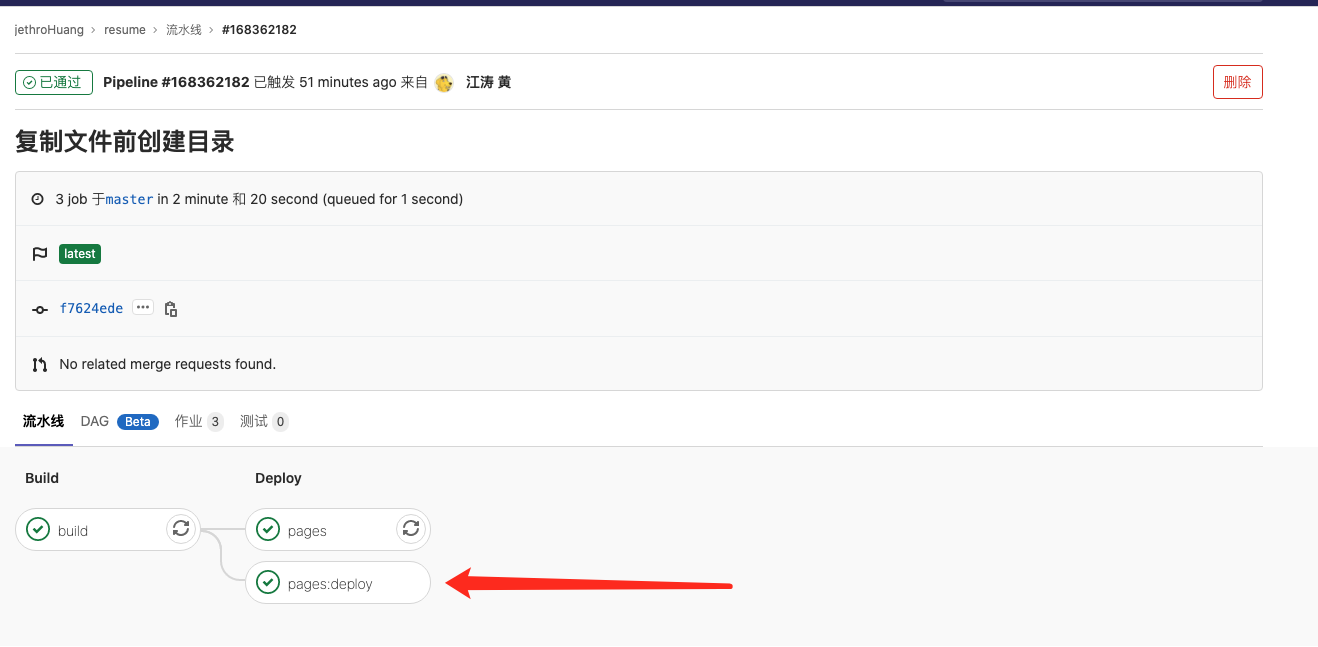Open the resume breadcrumb link

pos(125,30)
